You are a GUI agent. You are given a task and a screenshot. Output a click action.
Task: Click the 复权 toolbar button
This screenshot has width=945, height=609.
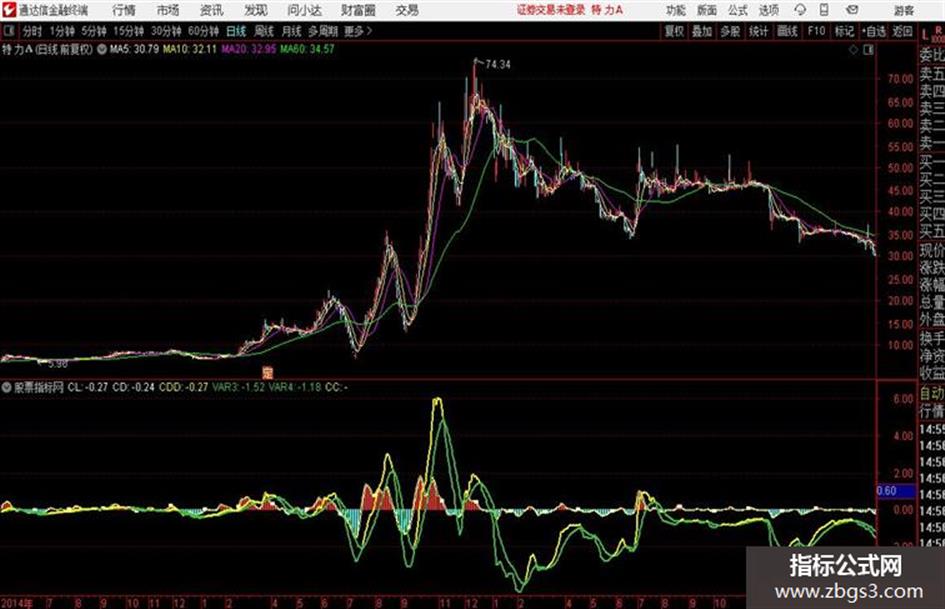pyautogui.click(x=674, y=31)
